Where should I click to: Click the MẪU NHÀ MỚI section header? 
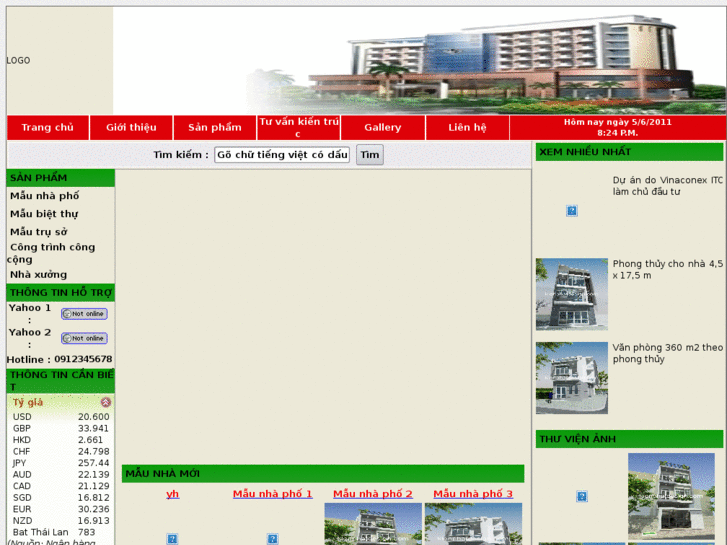(x=323, y=474)
